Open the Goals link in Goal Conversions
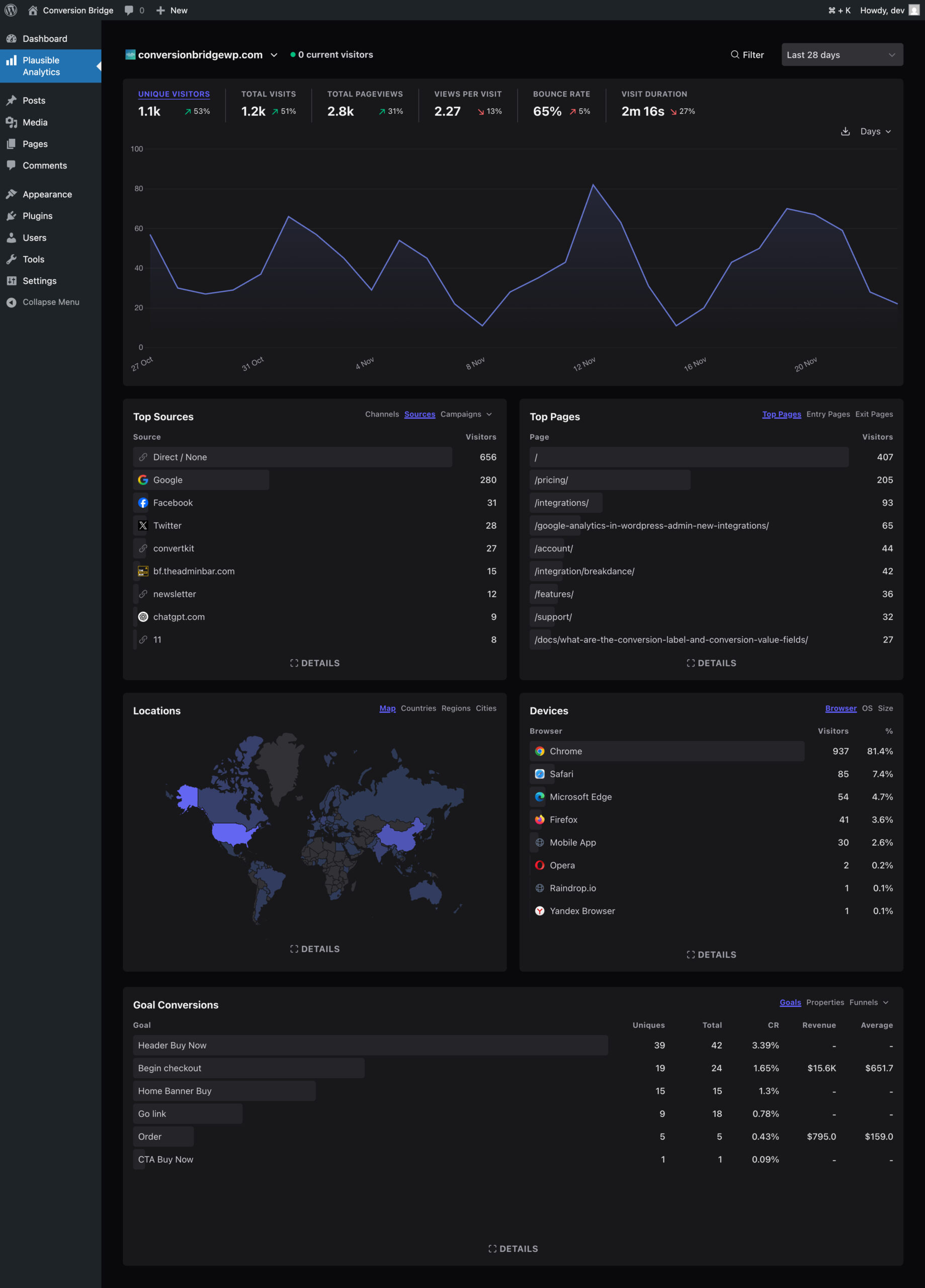The height and width of the screenshot is (1288, 925). [790, 1002]
